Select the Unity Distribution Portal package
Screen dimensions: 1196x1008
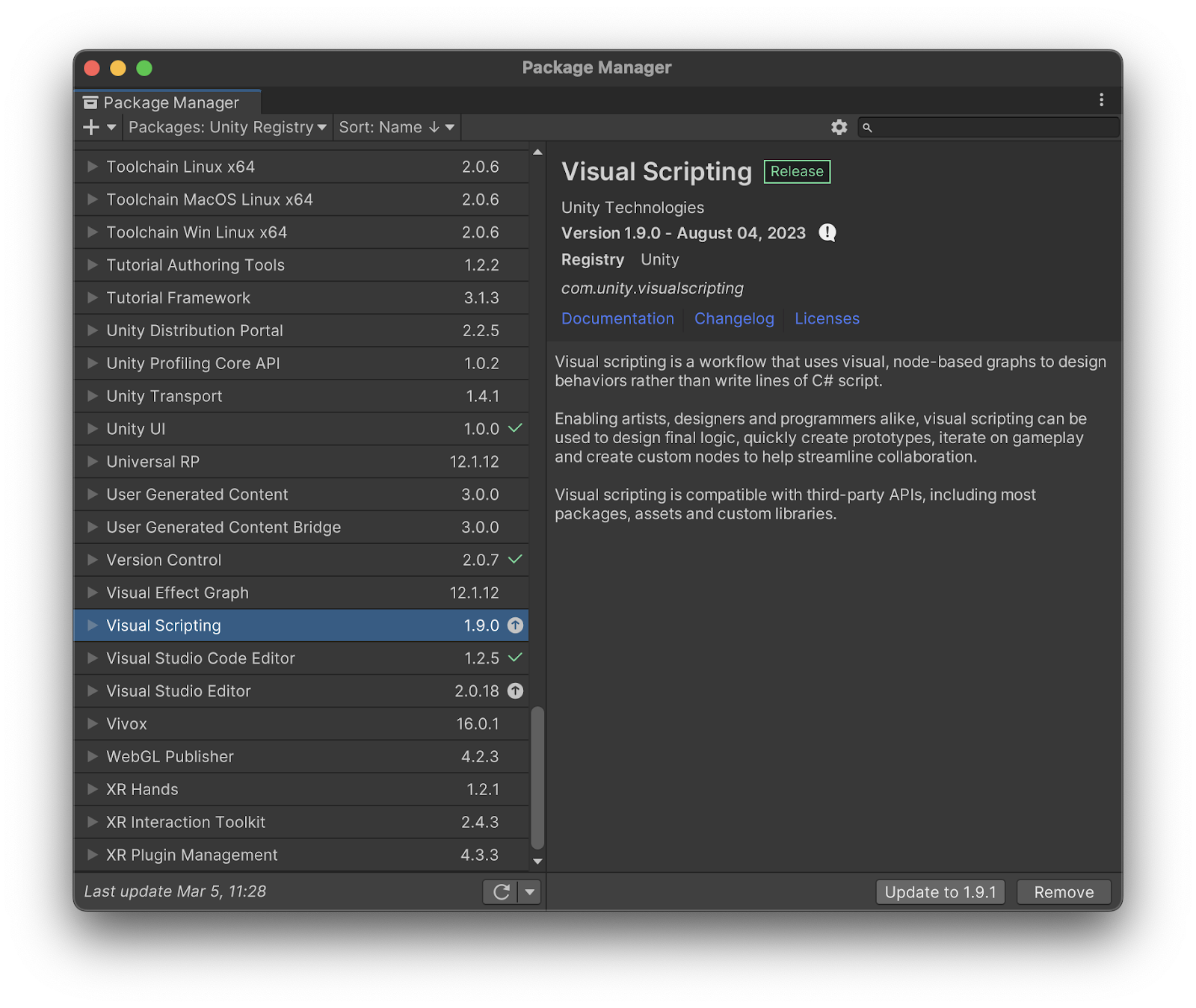pos(301,330)
